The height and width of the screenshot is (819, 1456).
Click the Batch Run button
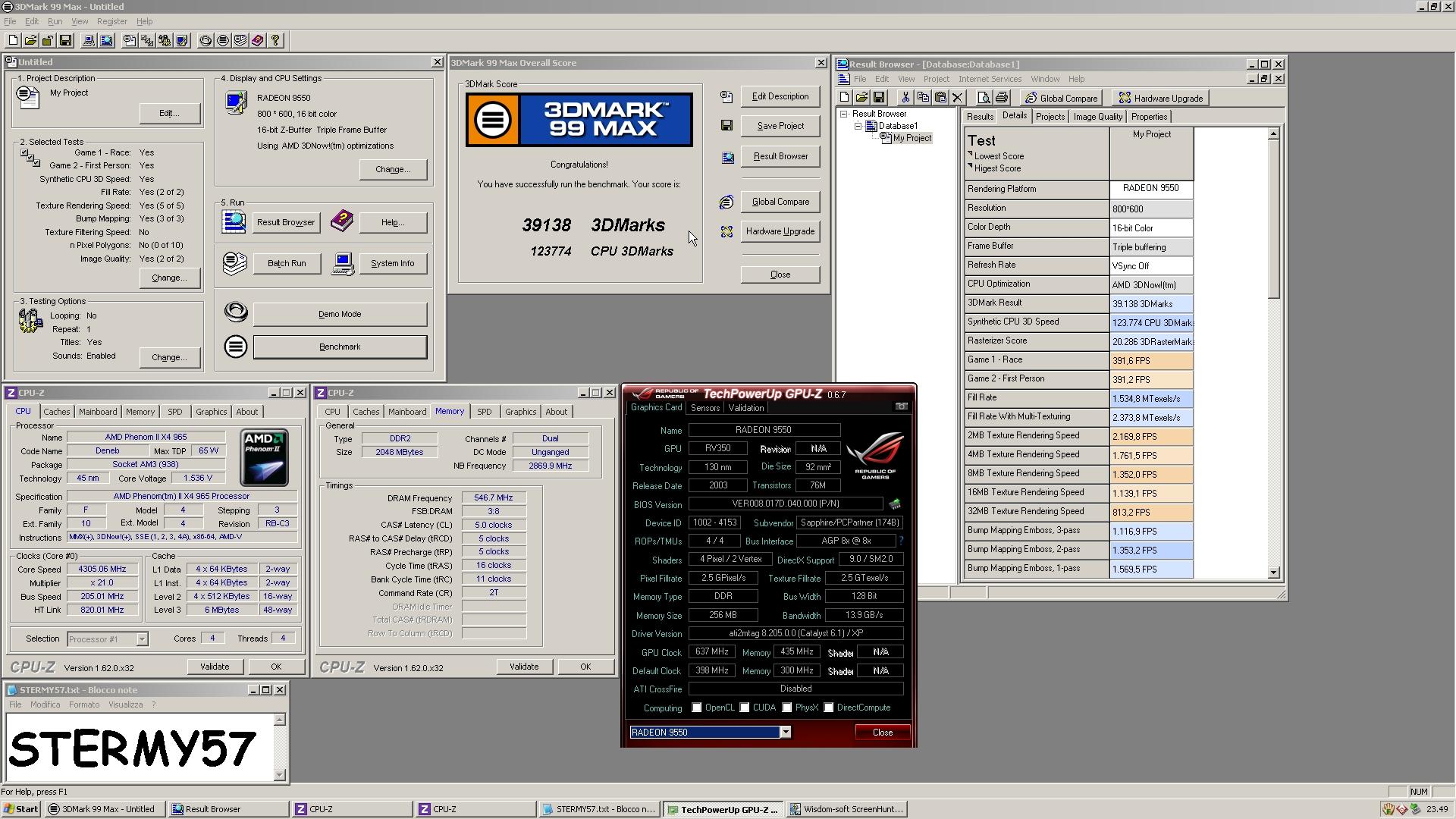[287, 263]
